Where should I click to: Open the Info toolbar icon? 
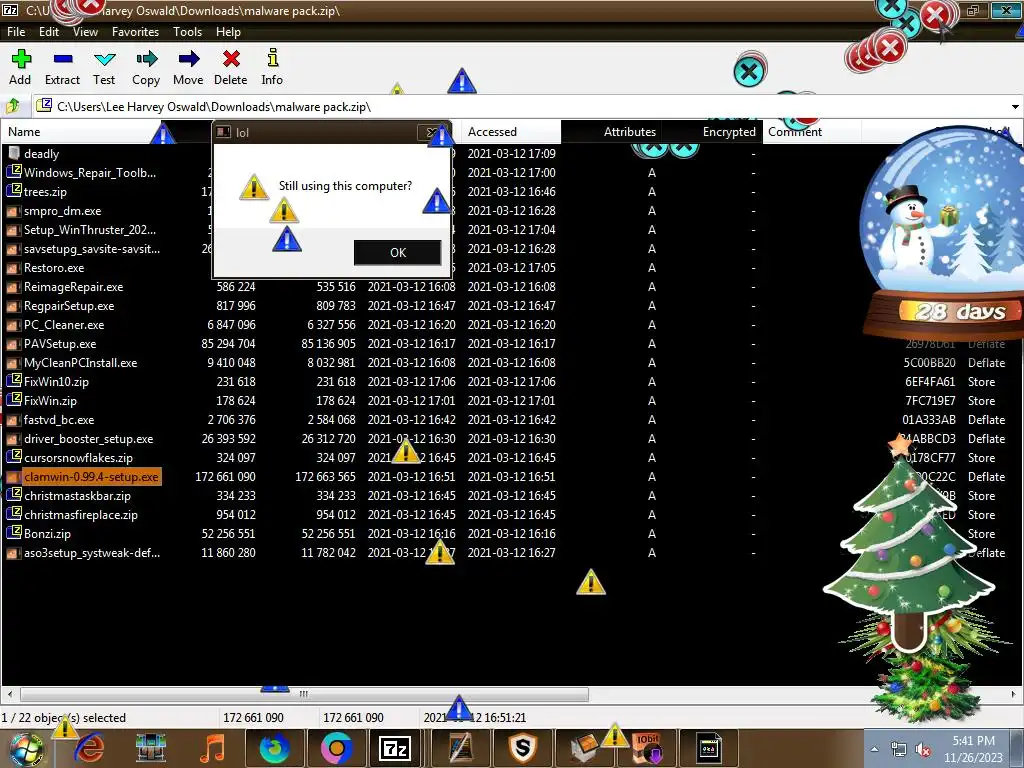(272, 67)
